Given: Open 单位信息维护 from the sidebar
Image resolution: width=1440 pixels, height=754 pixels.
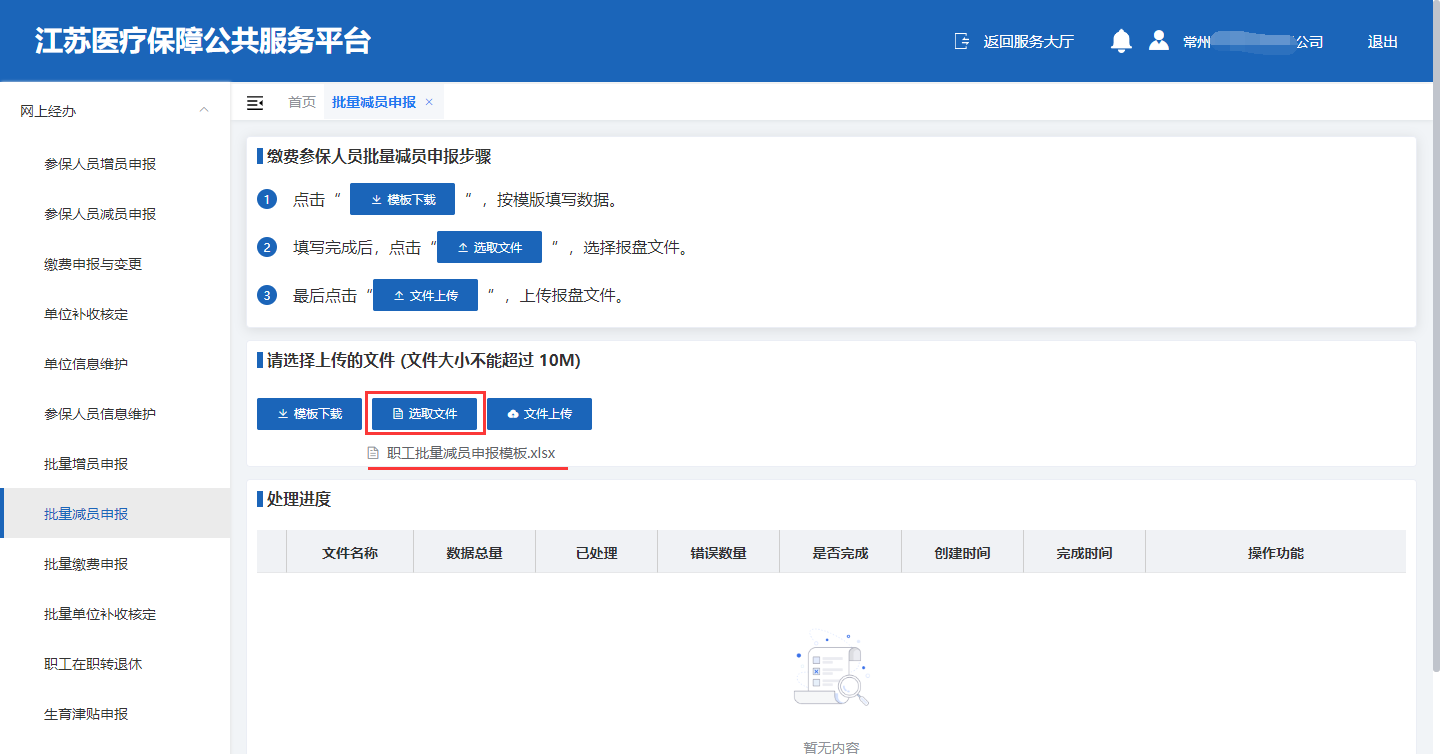Looking at the screenshot, I should [x=86, y=364].
